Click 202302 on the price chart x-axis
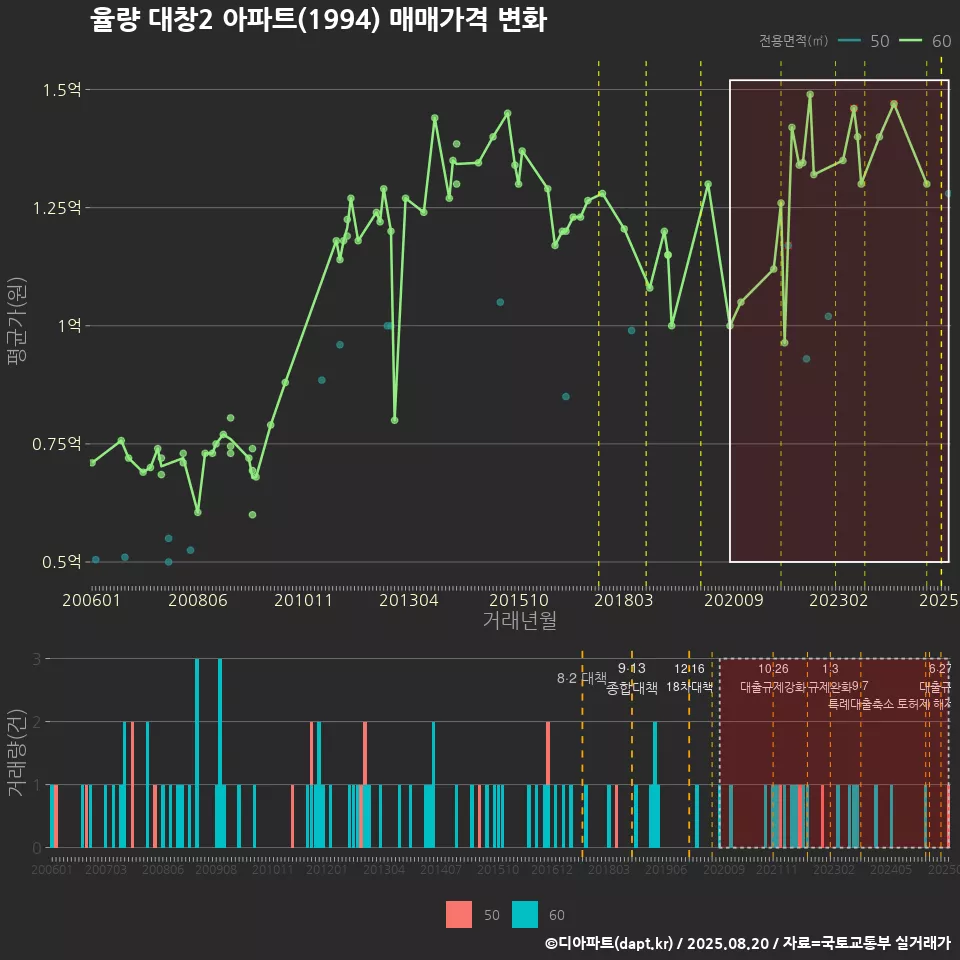The height and width of the screenshot is (960, 960). (x=839, y=600)
